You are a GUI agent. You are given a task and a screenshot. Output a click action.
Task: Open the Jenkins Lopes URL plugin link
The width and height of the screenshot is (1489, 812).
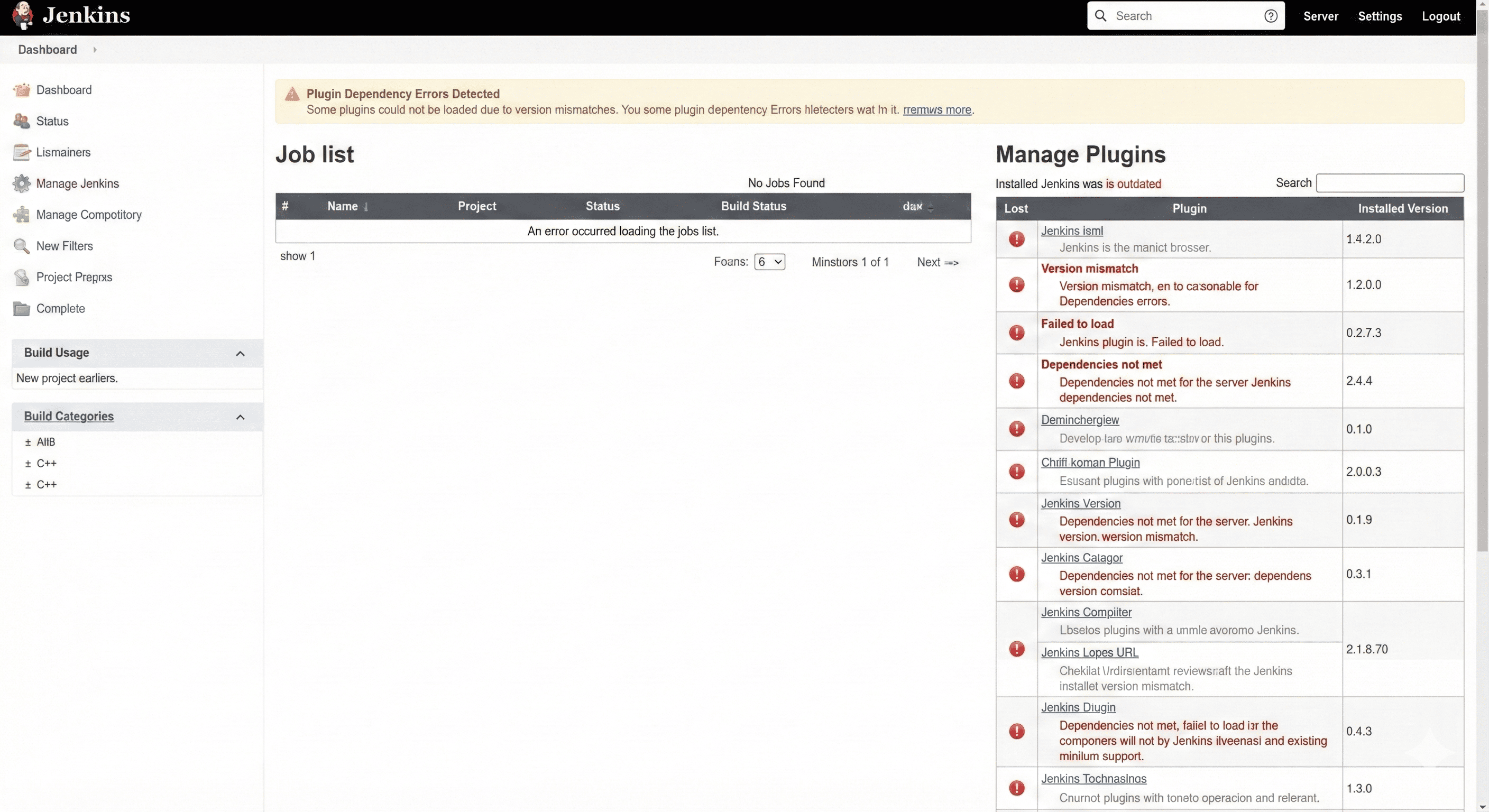(x=1089, y=652)
